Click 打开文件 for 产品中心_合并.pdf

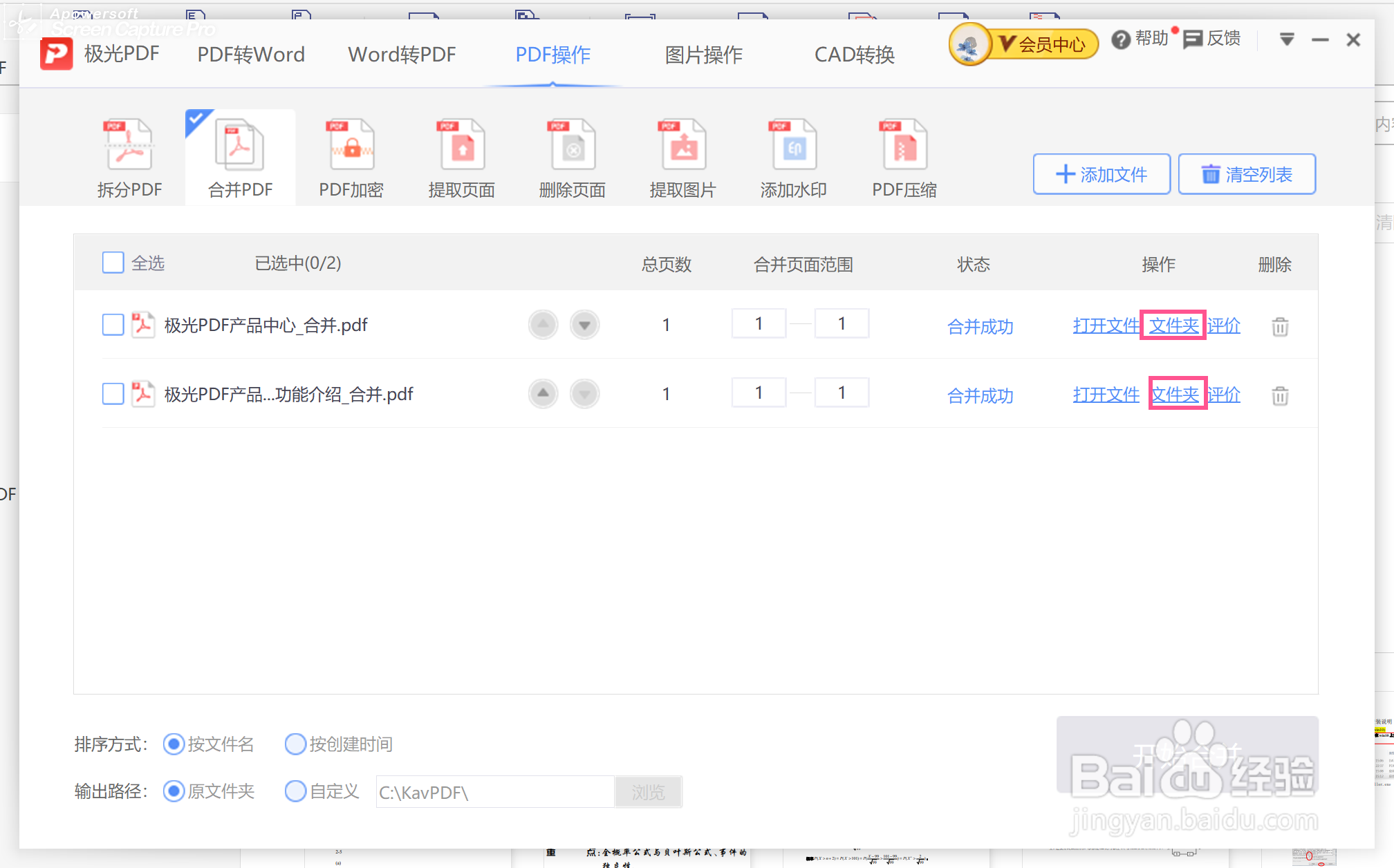coord(1106,325)
